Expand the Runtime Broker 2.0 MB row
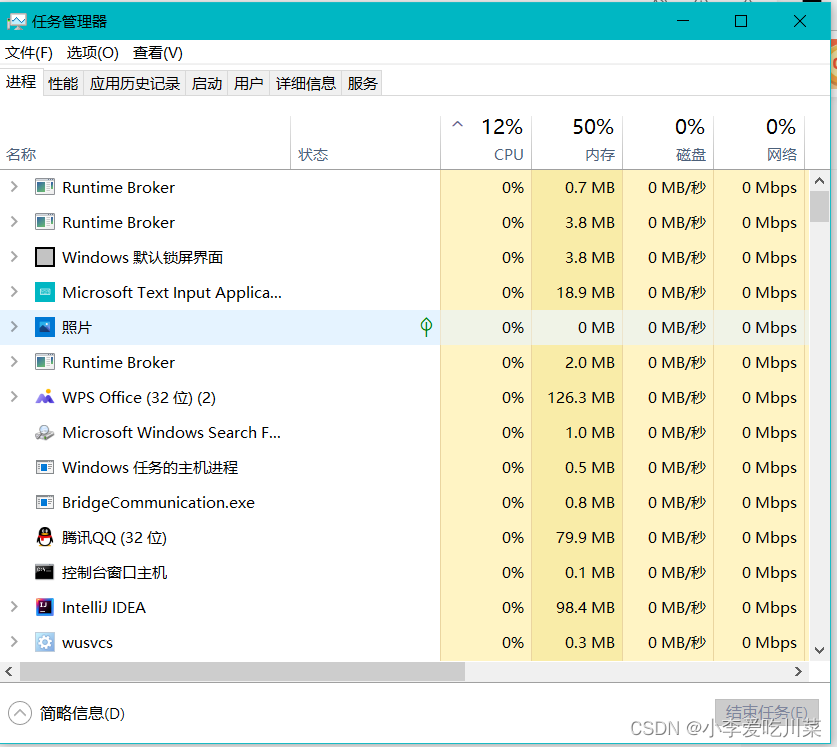 [14, 362]
